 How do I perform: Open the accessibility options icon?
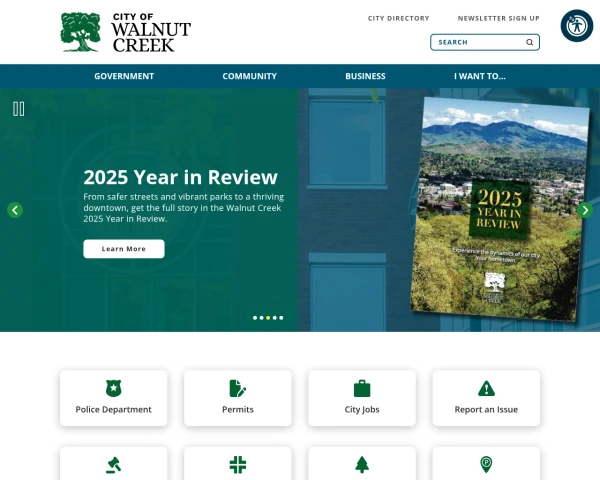pyautogui.click(x=577, y=26)
